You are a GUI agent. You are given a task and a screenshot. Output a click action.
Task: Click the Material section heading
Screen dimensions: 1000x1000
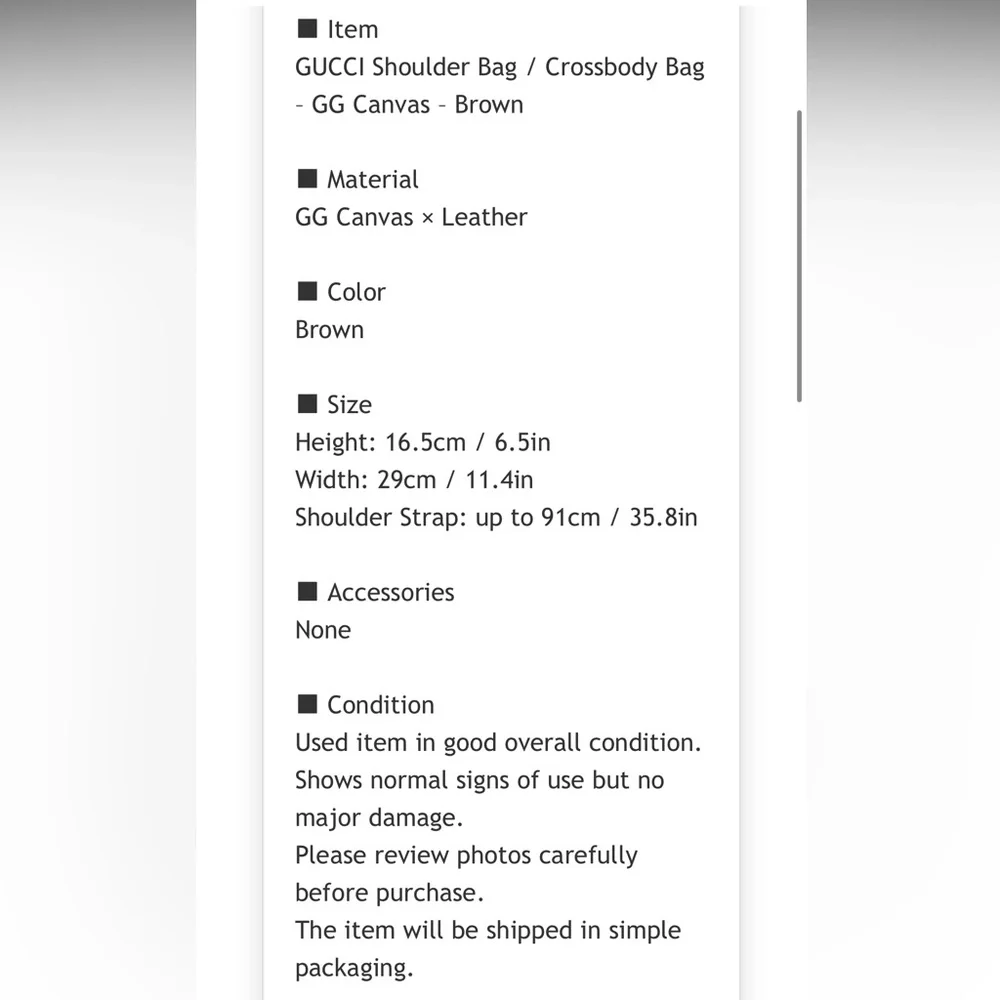click(x=372, y=180)
